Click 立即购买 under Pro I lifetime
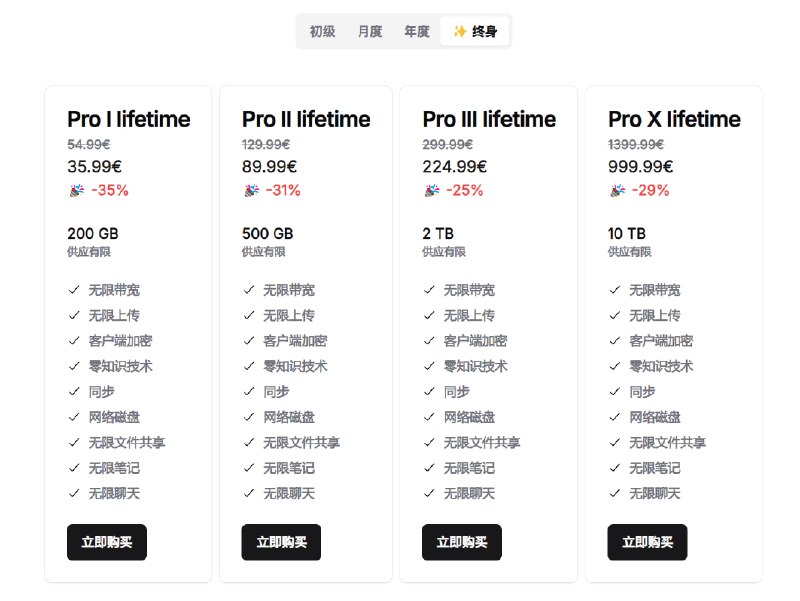 (x=107, y=542)
